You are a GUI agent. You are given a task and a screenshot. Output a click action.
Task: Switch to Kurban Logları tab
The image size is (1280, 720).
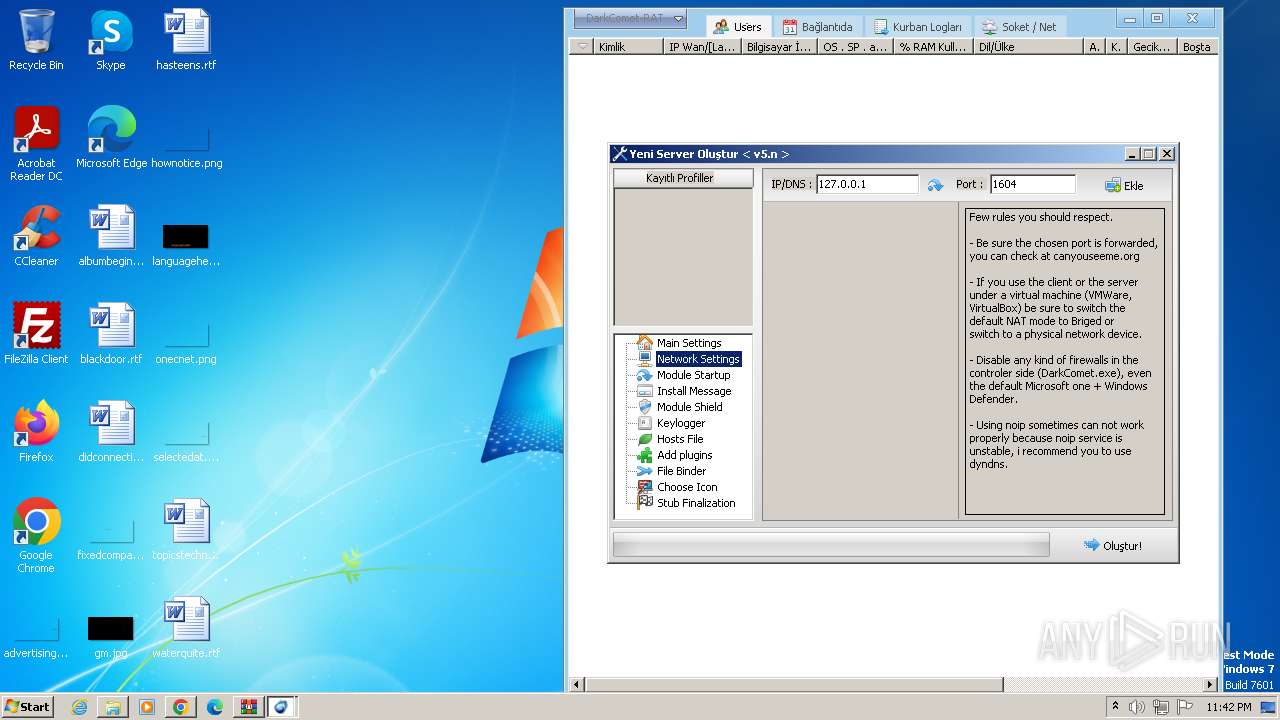click(x=918, y=27)
